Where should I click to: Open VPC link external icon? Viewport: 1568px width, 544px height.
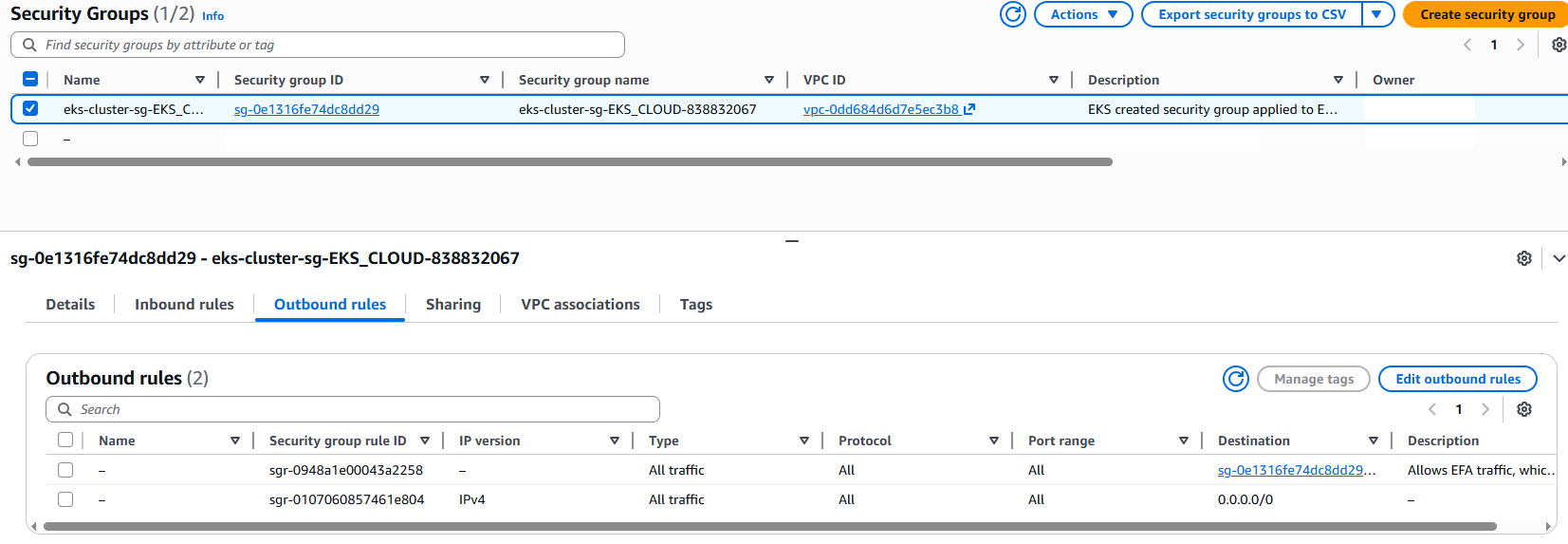click(969, 109)
